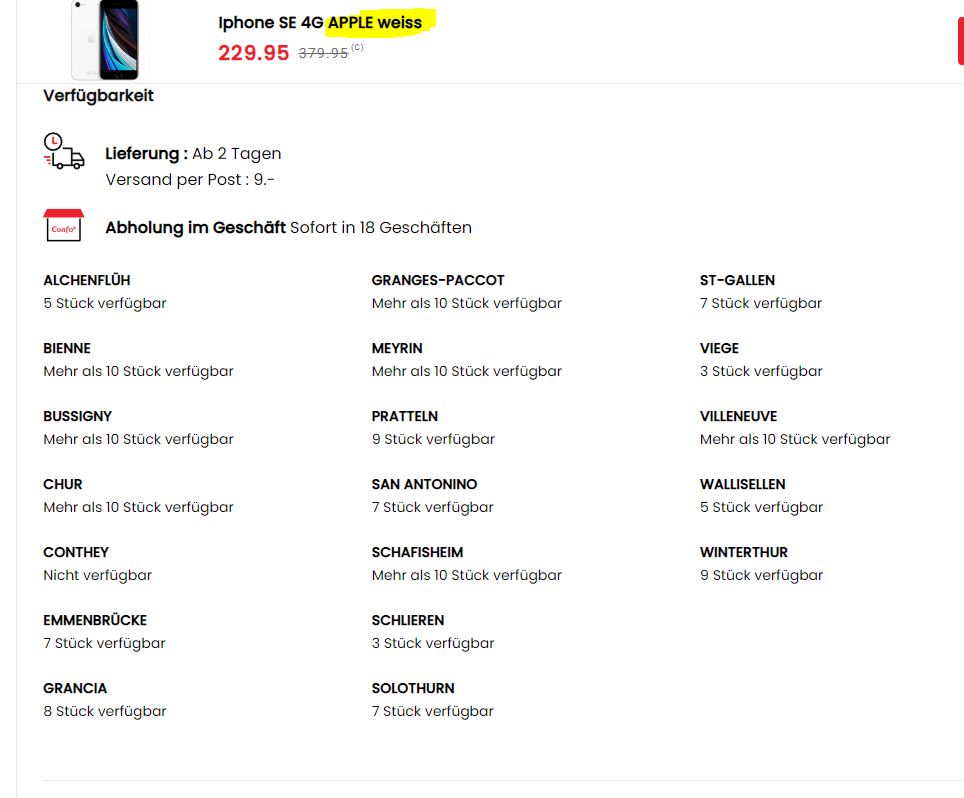Click the red 229.95 sale price
964x798 pixels.
(x=253, y=53)
